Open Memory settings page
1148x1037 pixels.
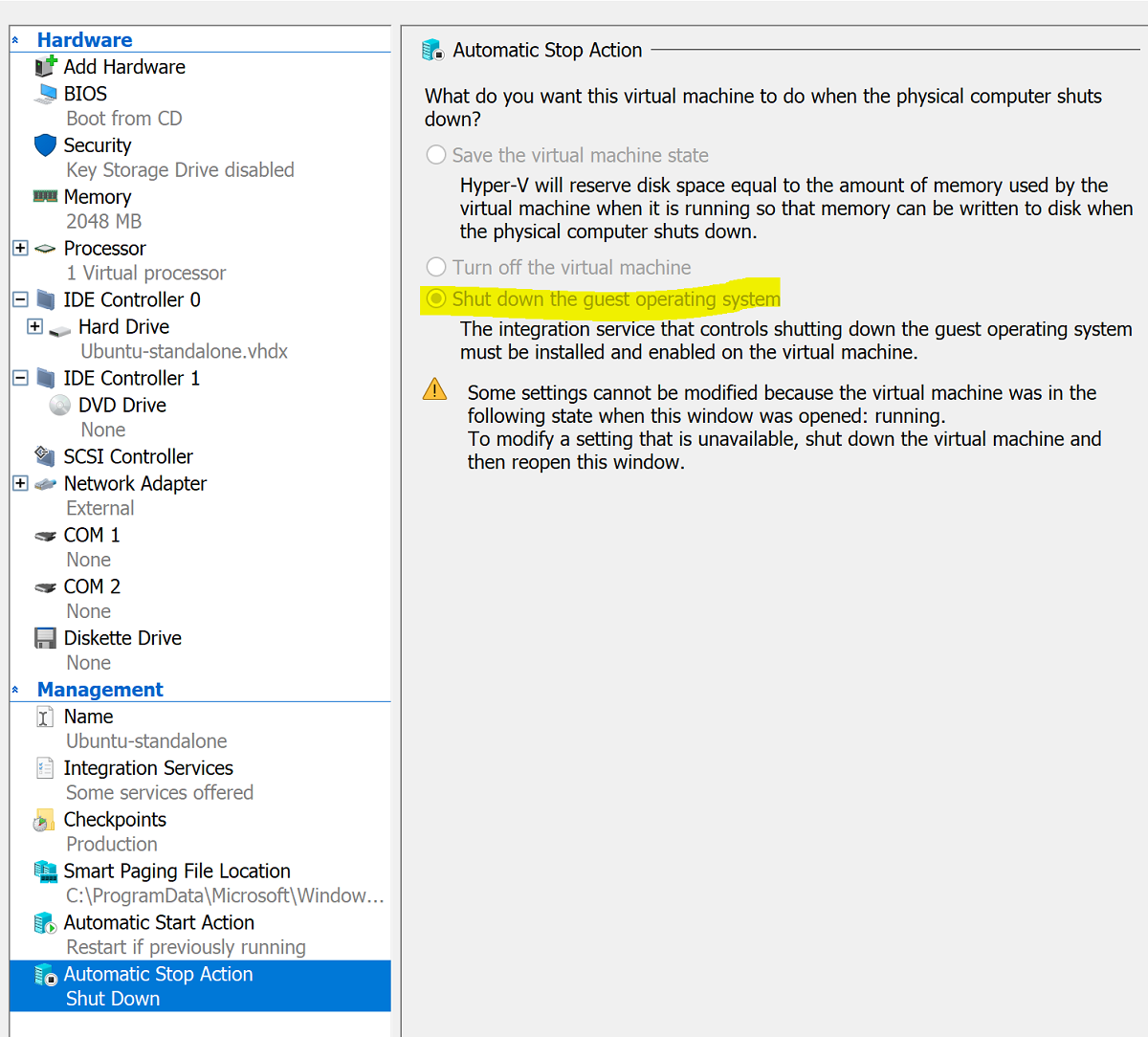click(98, 197)
